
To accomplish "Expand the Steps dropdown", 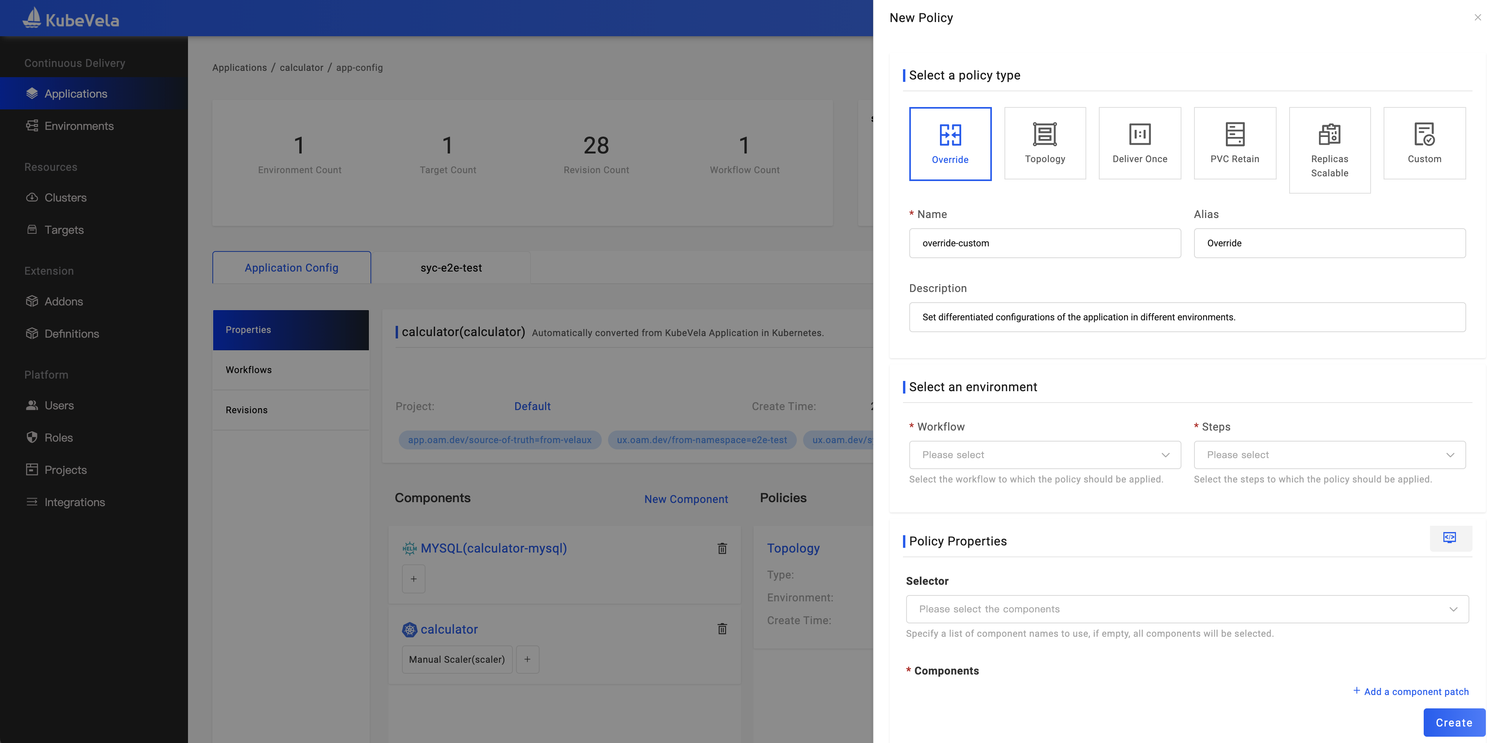I will pos(1329,455).
